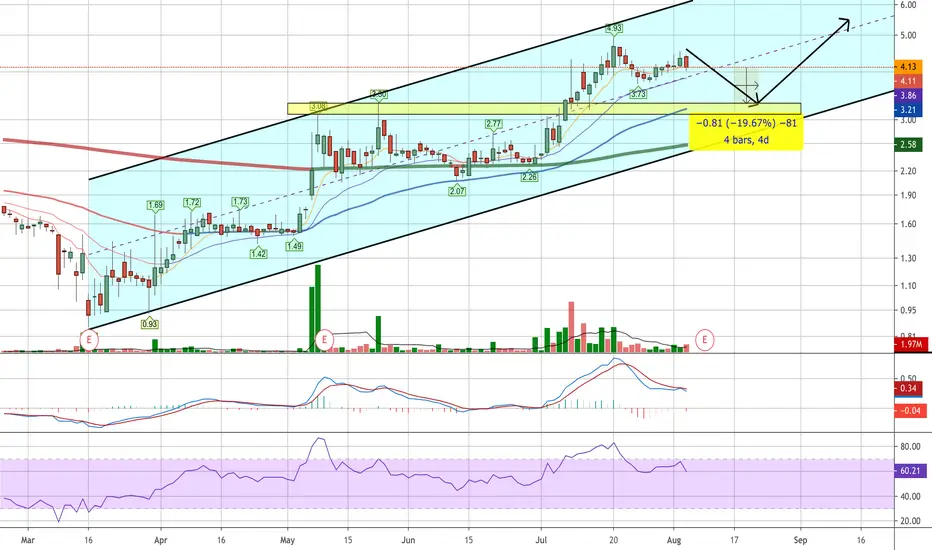Select the 1.69 pivot high label
This screenshot has width=932, height=550.
coord(155,205)
